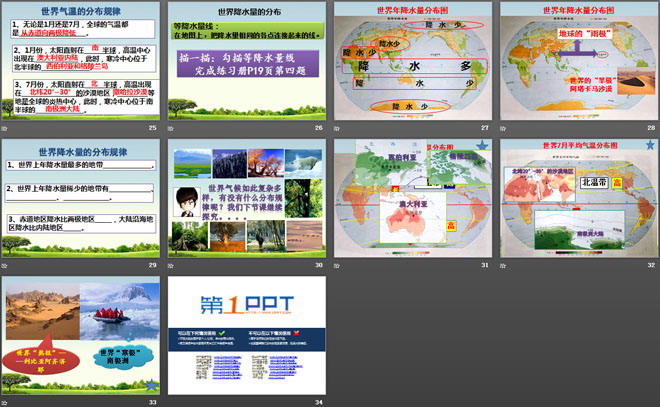Click animation star icon under slide 30

(x=170, y=266)
